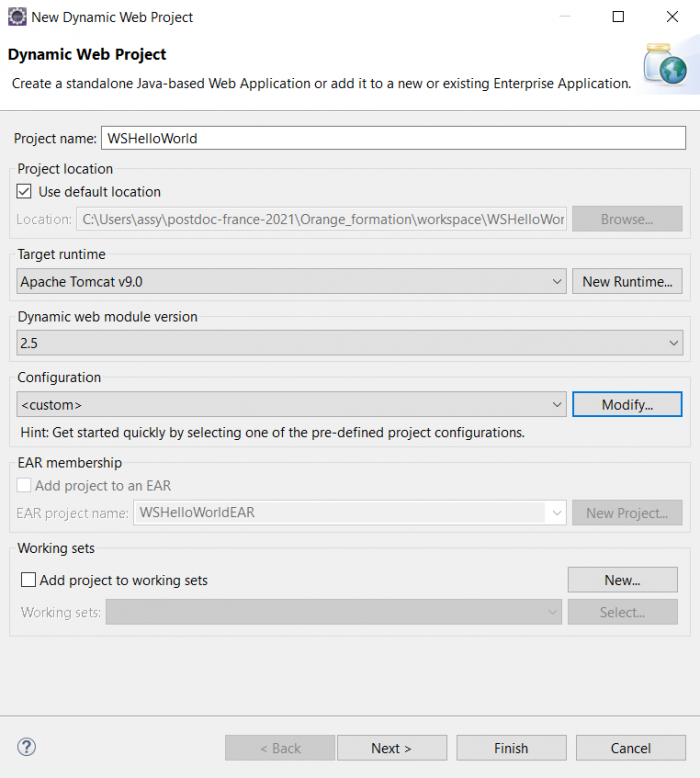Viewport: 700px width, 778px height.
Task: Click the Configuration group label
Action: (59, 377)
